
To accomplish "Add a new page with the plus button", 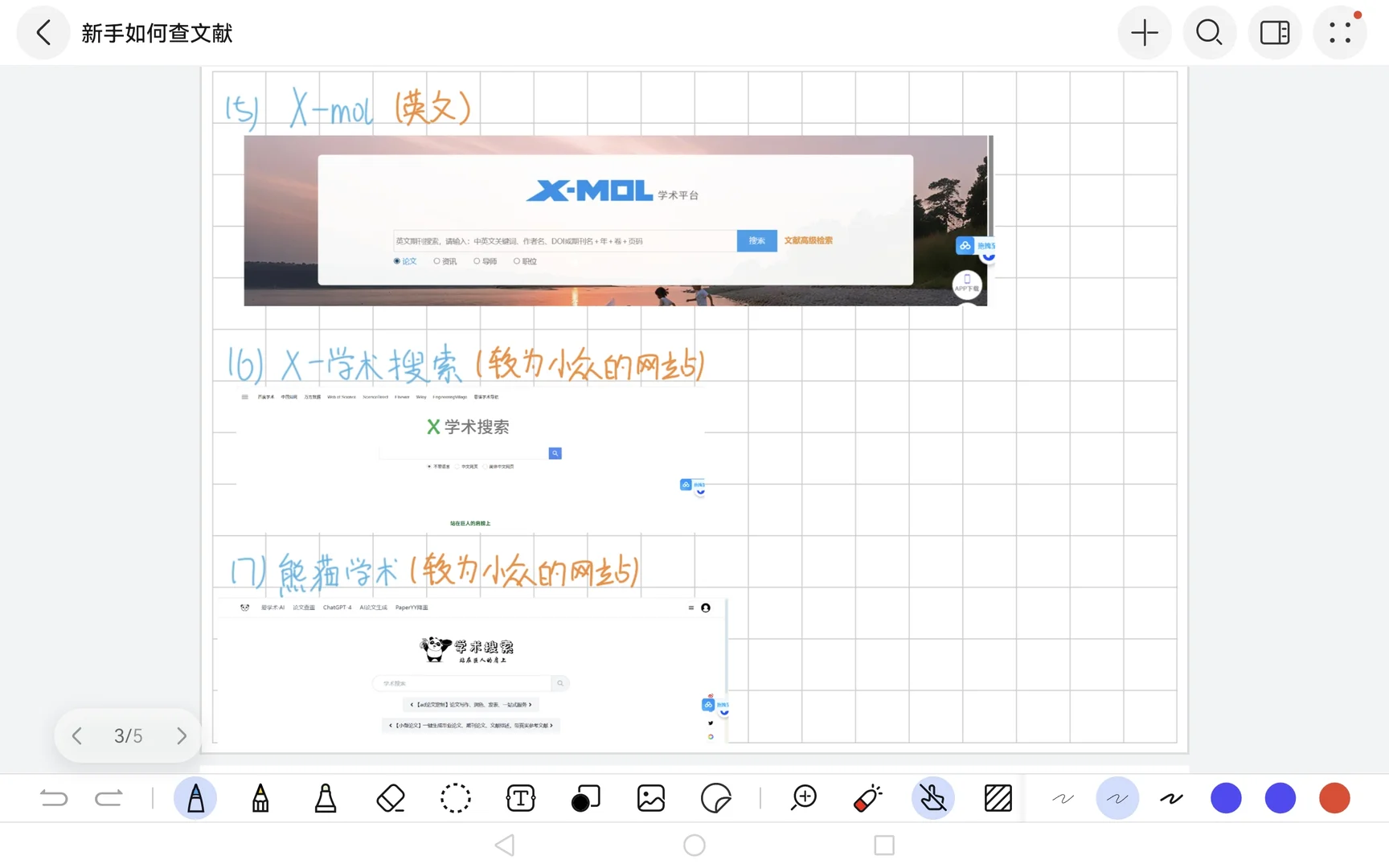I will [1145, 32].
